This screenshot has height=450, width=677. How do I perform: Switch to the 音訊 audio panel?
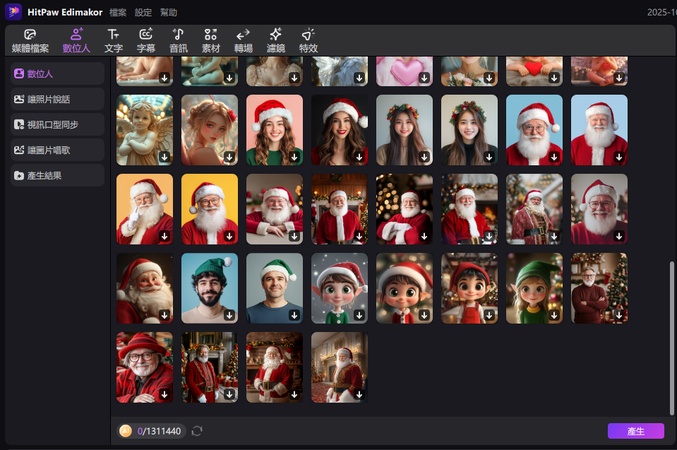178,40
